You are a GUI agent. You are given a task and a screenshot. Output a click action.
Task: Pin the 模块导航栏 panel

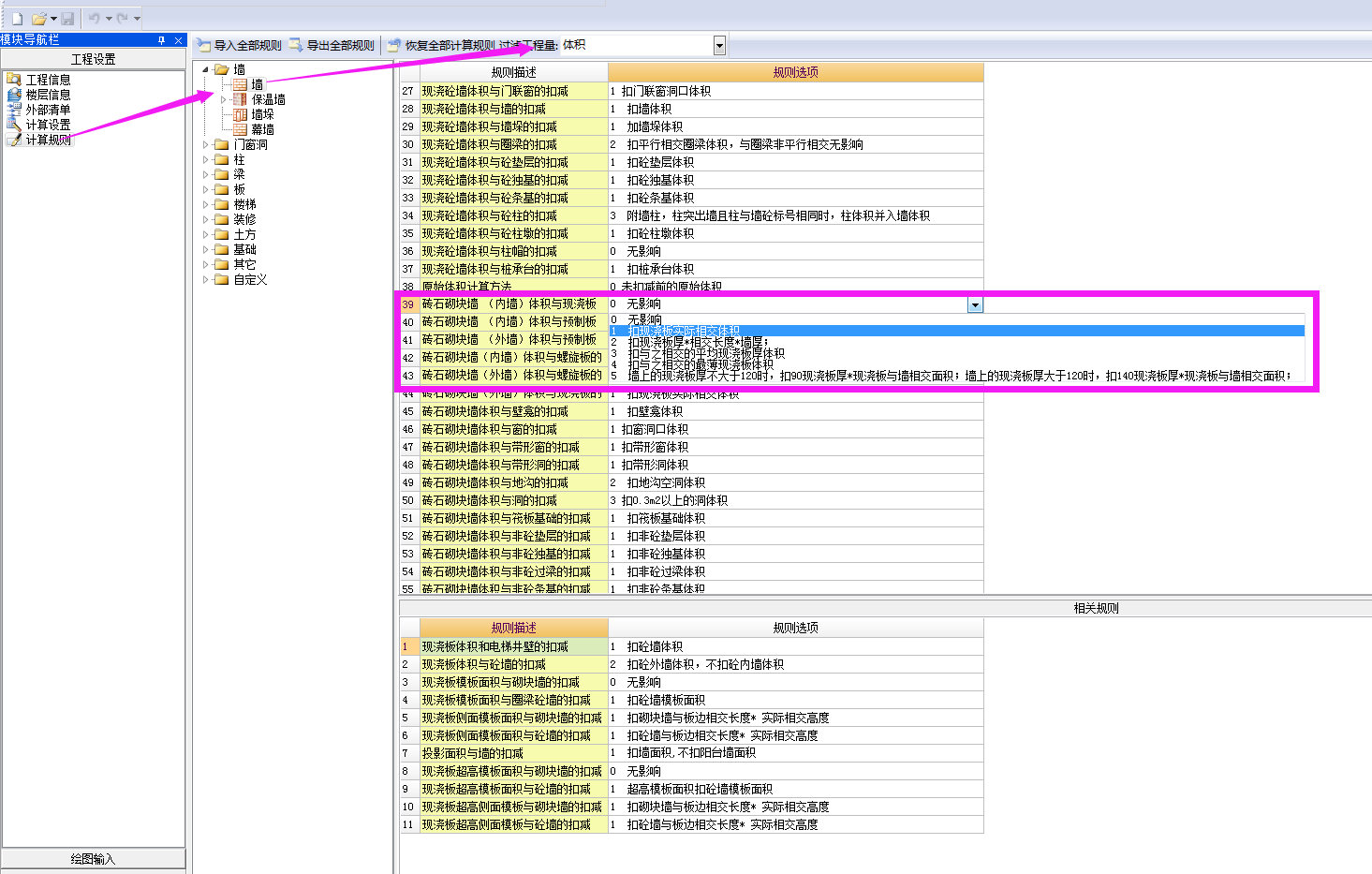point(162,40)
